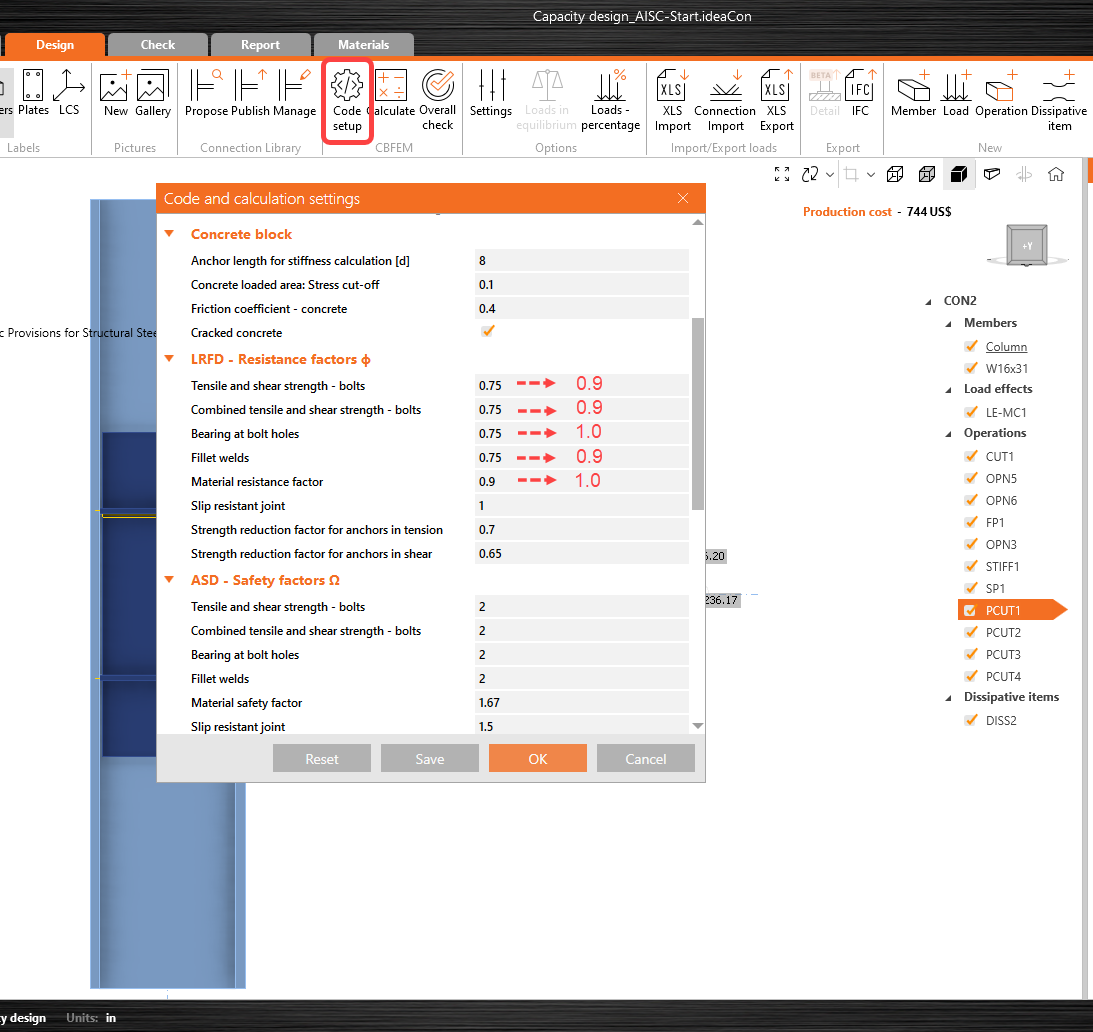This screenshot has width=1093, height=1032.
Task: Click the IFC export icon
Action: pos(860,97)
